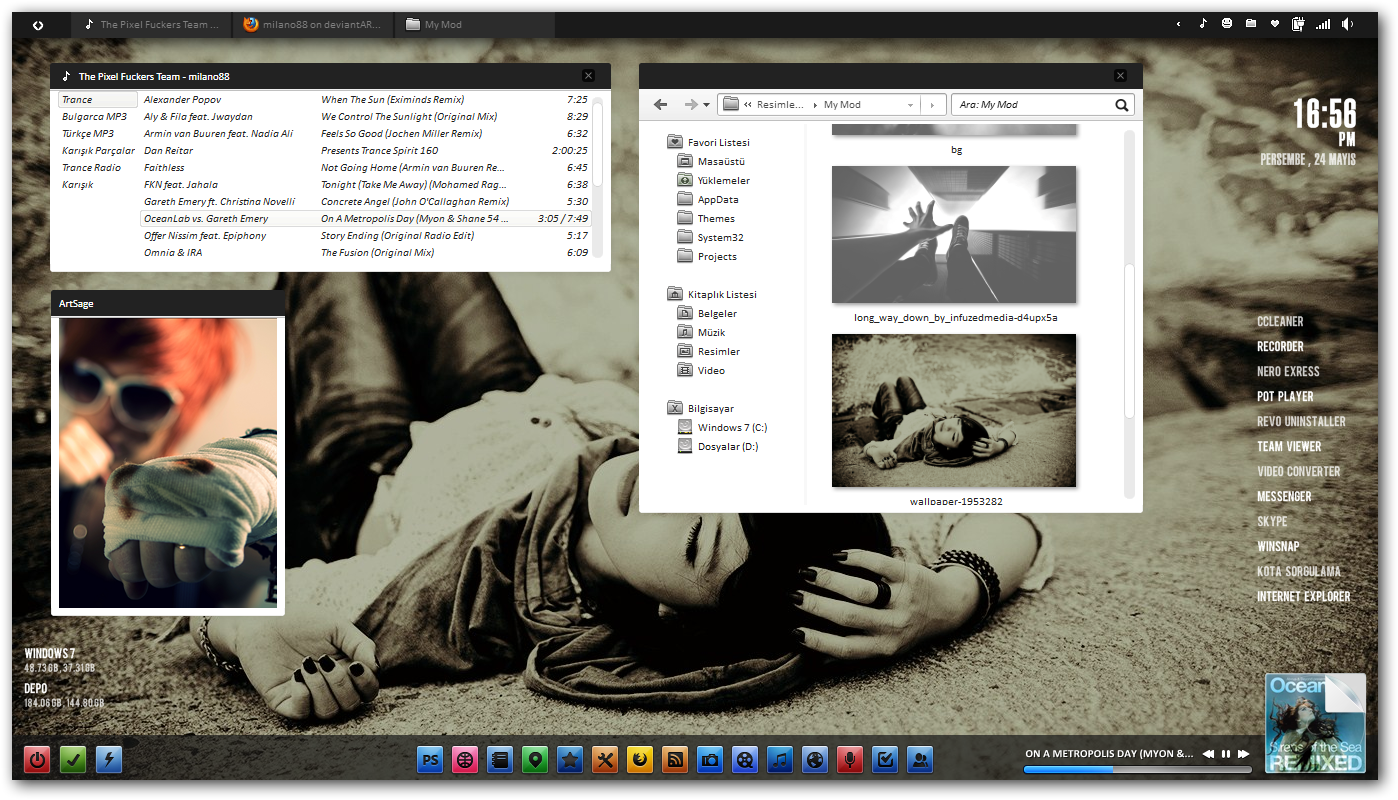
Task: Click the start button at the top-left
Action: (38, 25)
